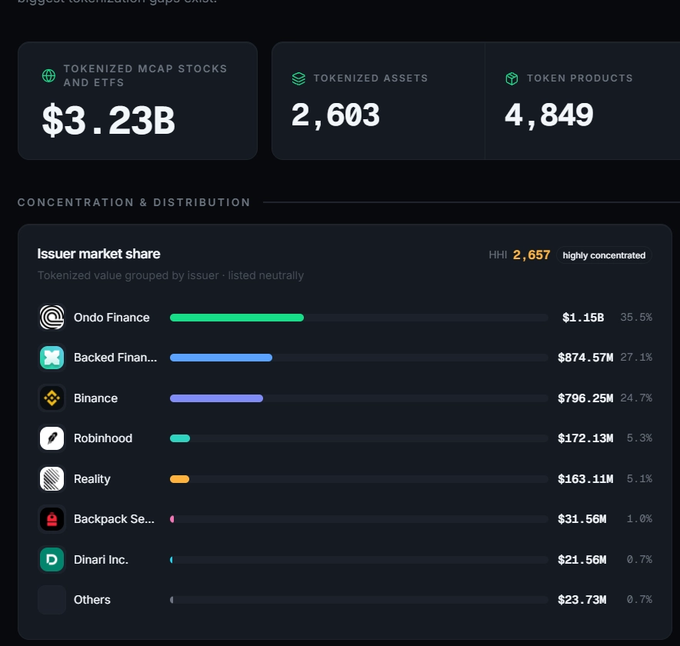680x646 pixels.
Task: Open the Dinari Inc. green logo
Action: [52, 559]
